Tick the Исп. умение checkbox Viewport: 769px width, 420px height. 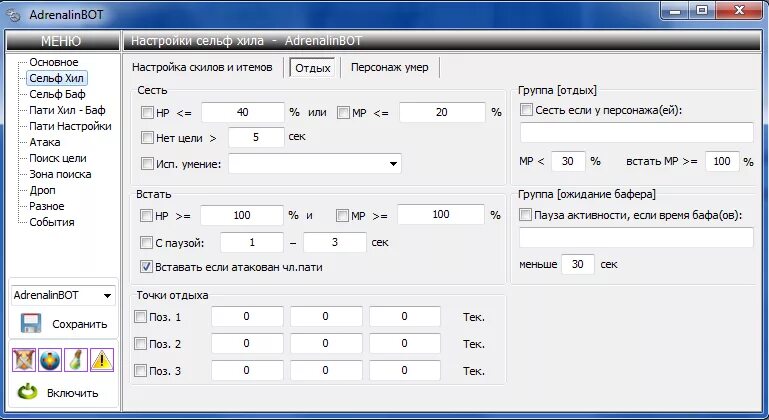coord(147,163)
